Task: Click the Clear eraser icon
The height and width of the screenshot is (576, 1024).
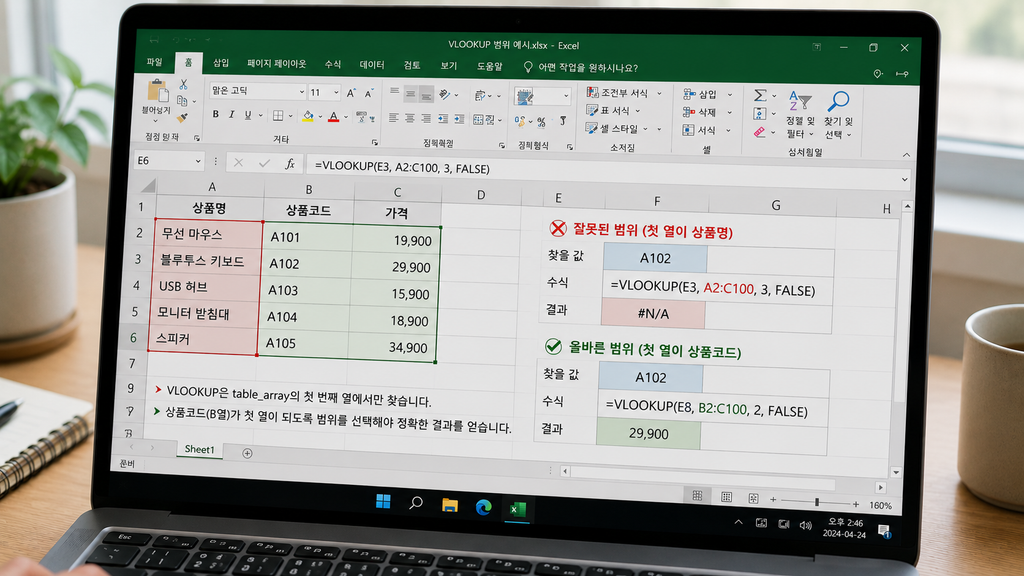Action: click(x=759, y=132)
